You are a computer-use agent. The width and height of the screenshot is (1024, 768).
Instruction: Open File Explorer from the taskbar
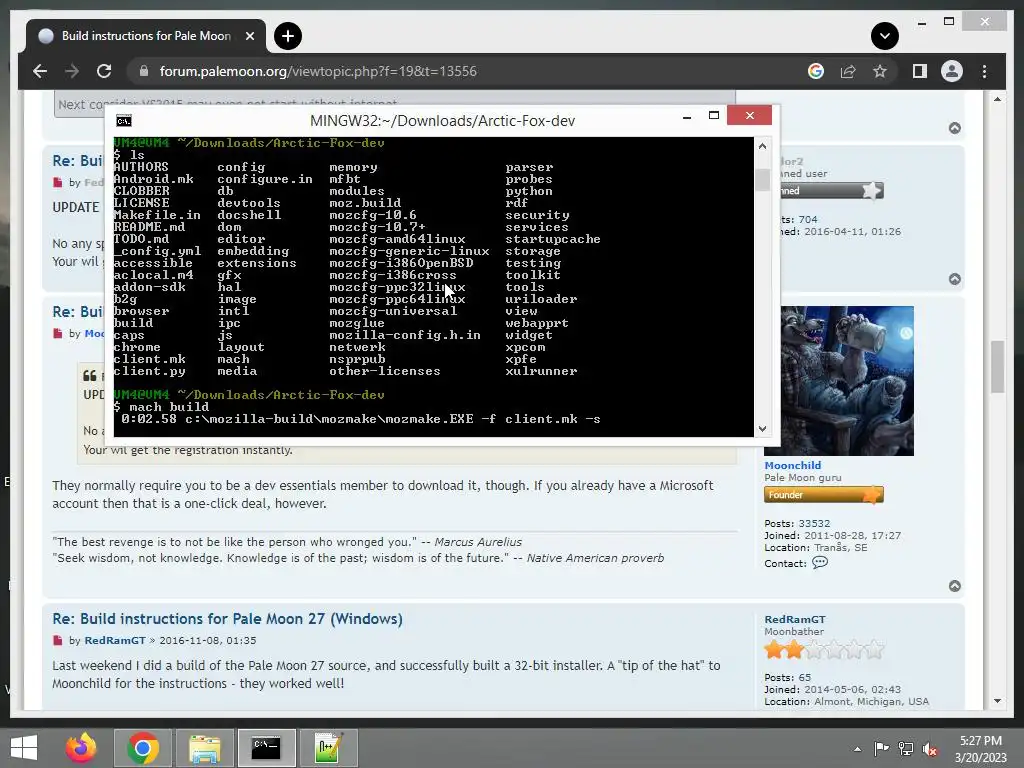pos(204,748)
